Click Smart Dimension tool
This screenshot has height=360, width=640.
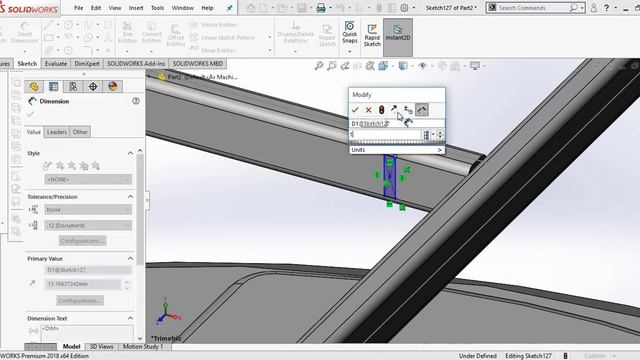point(24,33)
